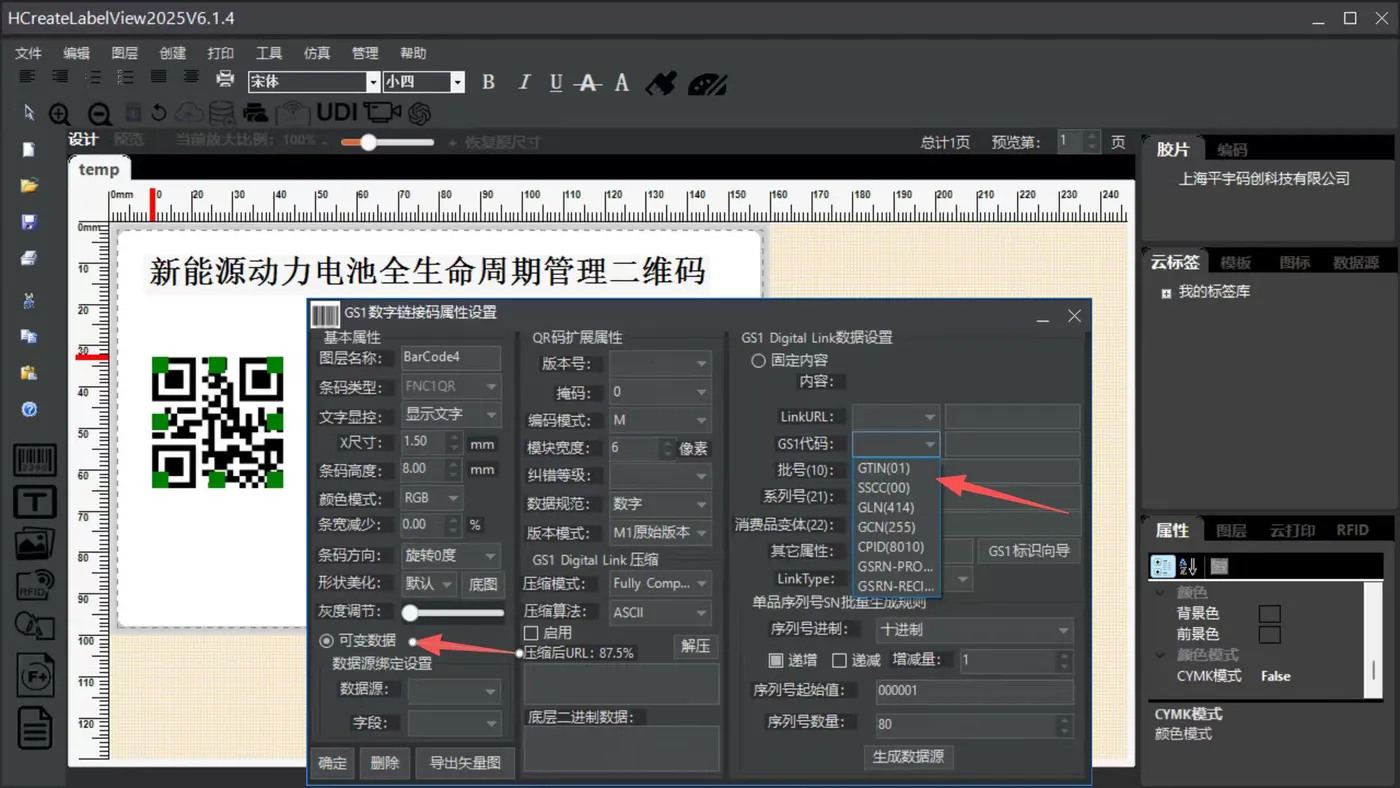Open the ChatGPT-style AI icon

[x=419, y=113]
